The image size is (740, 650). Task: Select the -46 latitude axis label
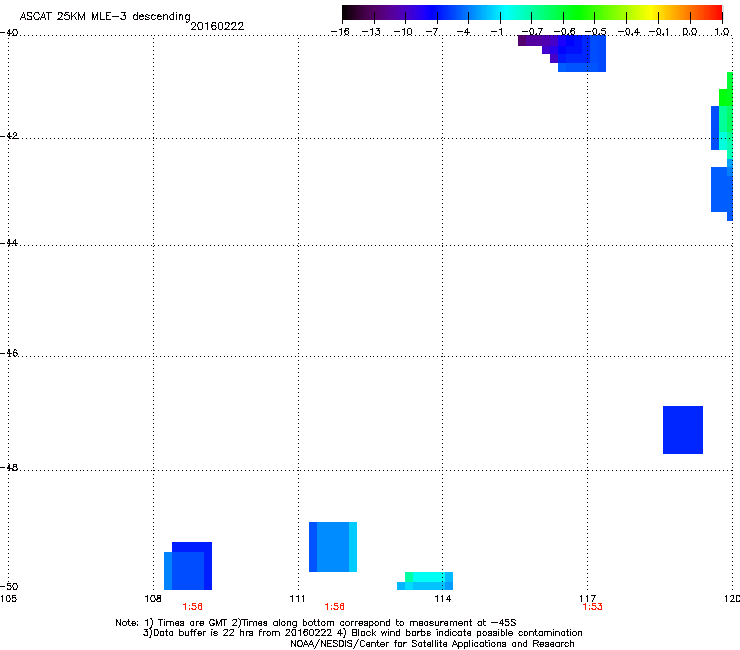9,353
